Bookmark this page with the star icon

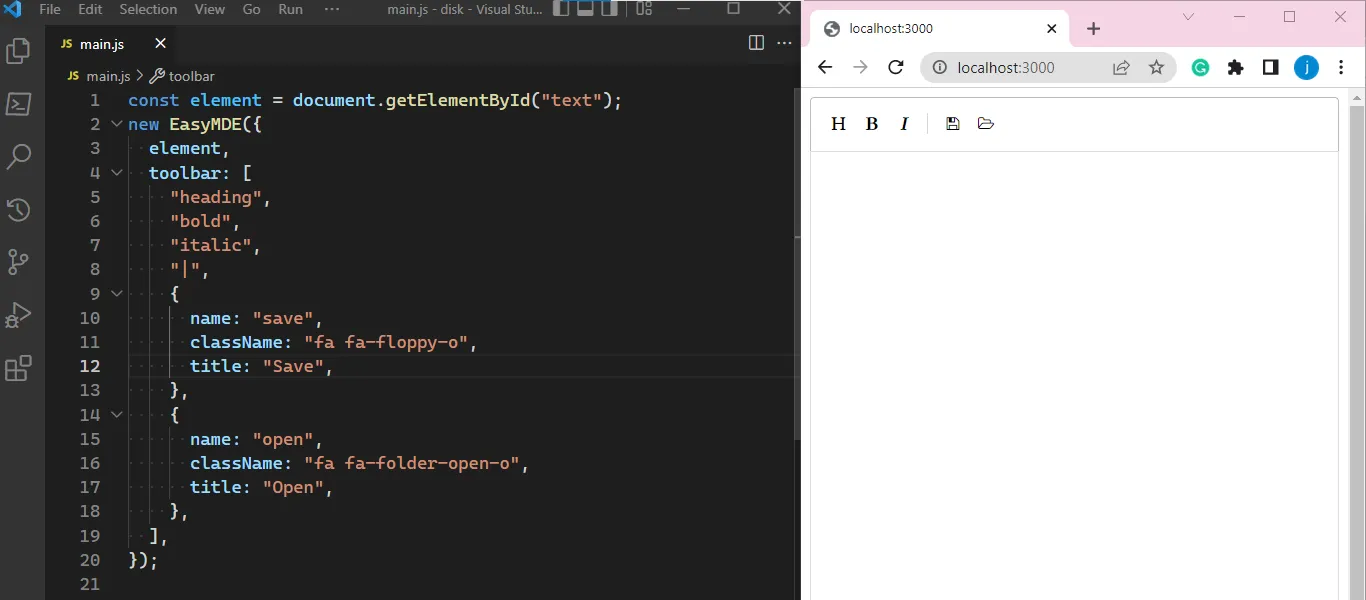(1156, 67)
